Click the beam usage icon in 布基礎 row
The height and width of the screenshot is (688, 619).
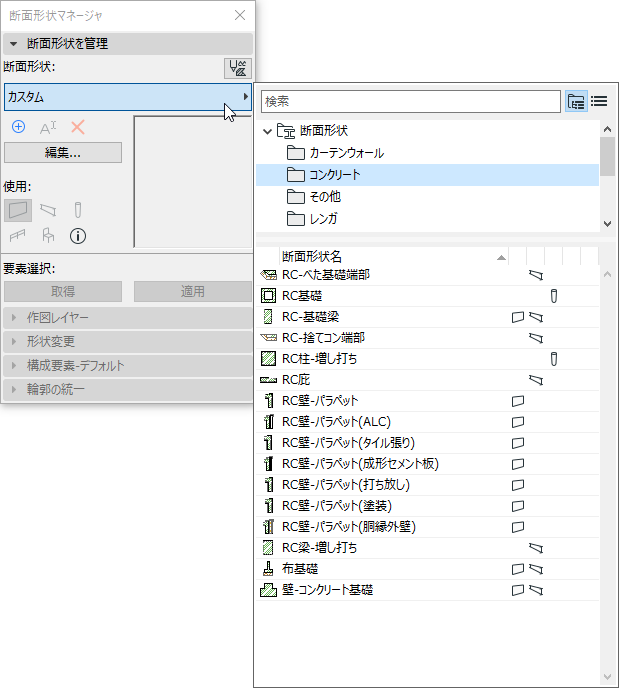tap(536, 570)
